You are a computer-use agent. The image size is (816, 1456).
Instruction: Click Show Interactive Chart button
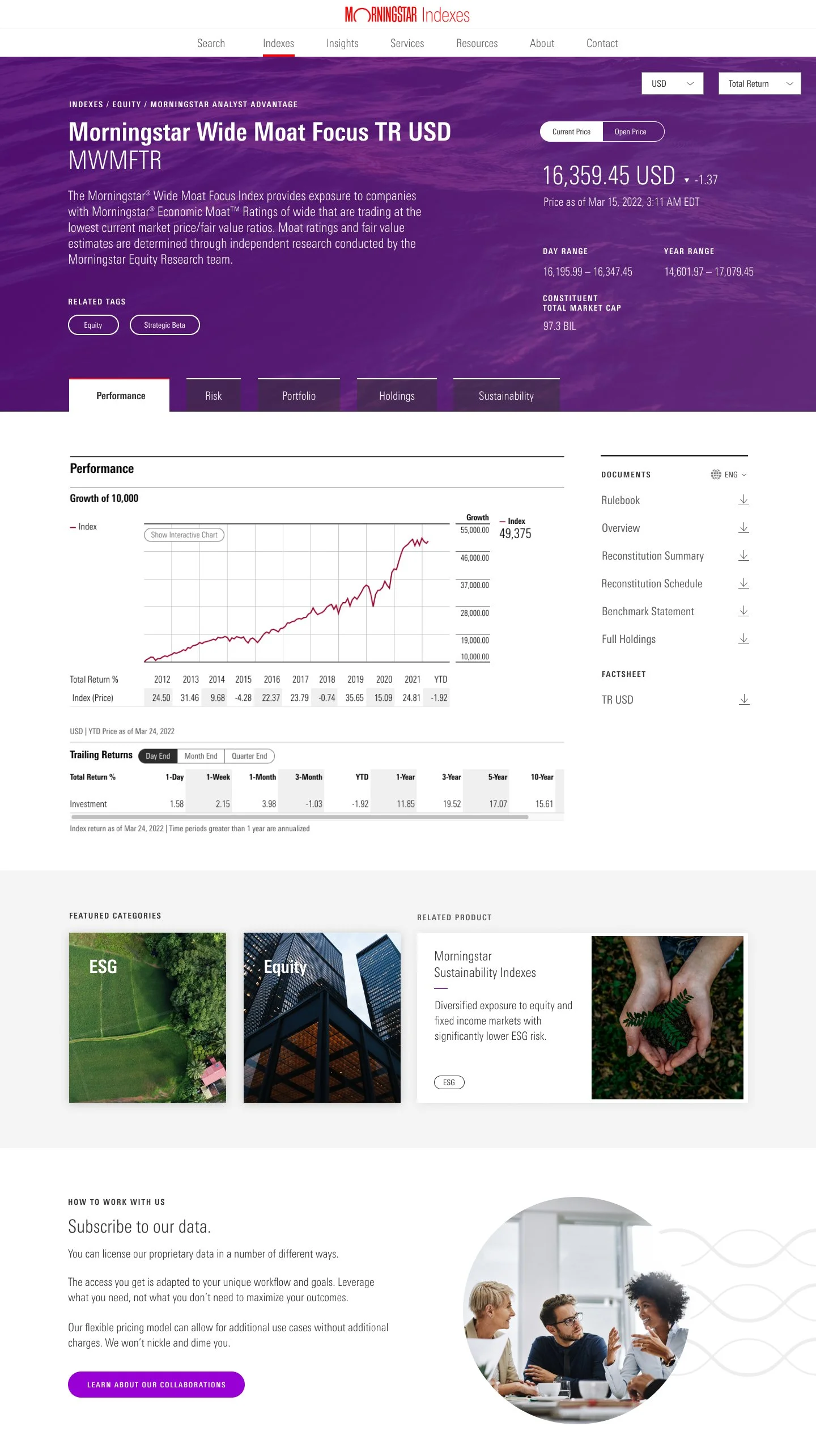coord(184,535)
